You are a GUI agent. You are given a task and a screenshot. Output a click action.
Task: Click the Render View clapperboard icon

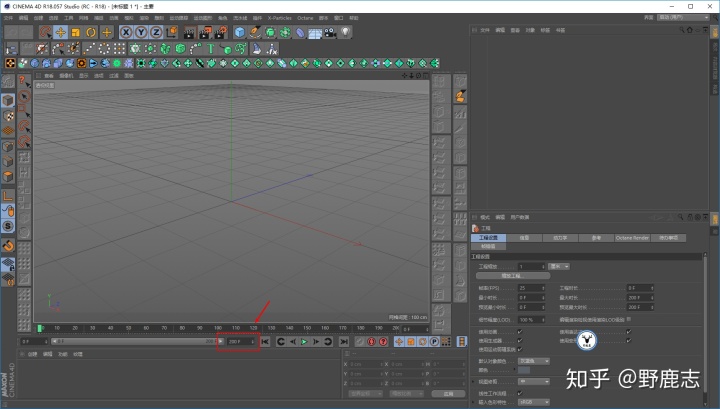coord(189,32)
